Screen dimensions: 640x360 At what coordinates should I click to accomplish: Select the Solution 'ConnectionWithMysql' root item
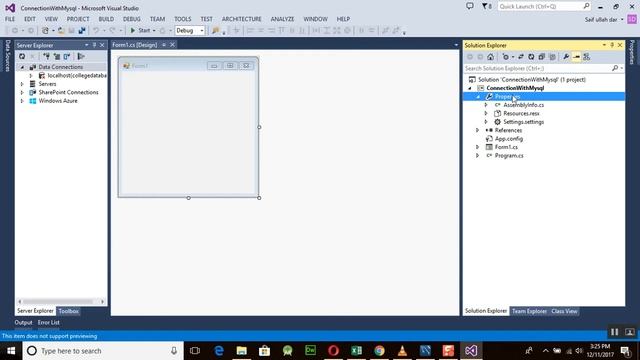tap(532, 80)
